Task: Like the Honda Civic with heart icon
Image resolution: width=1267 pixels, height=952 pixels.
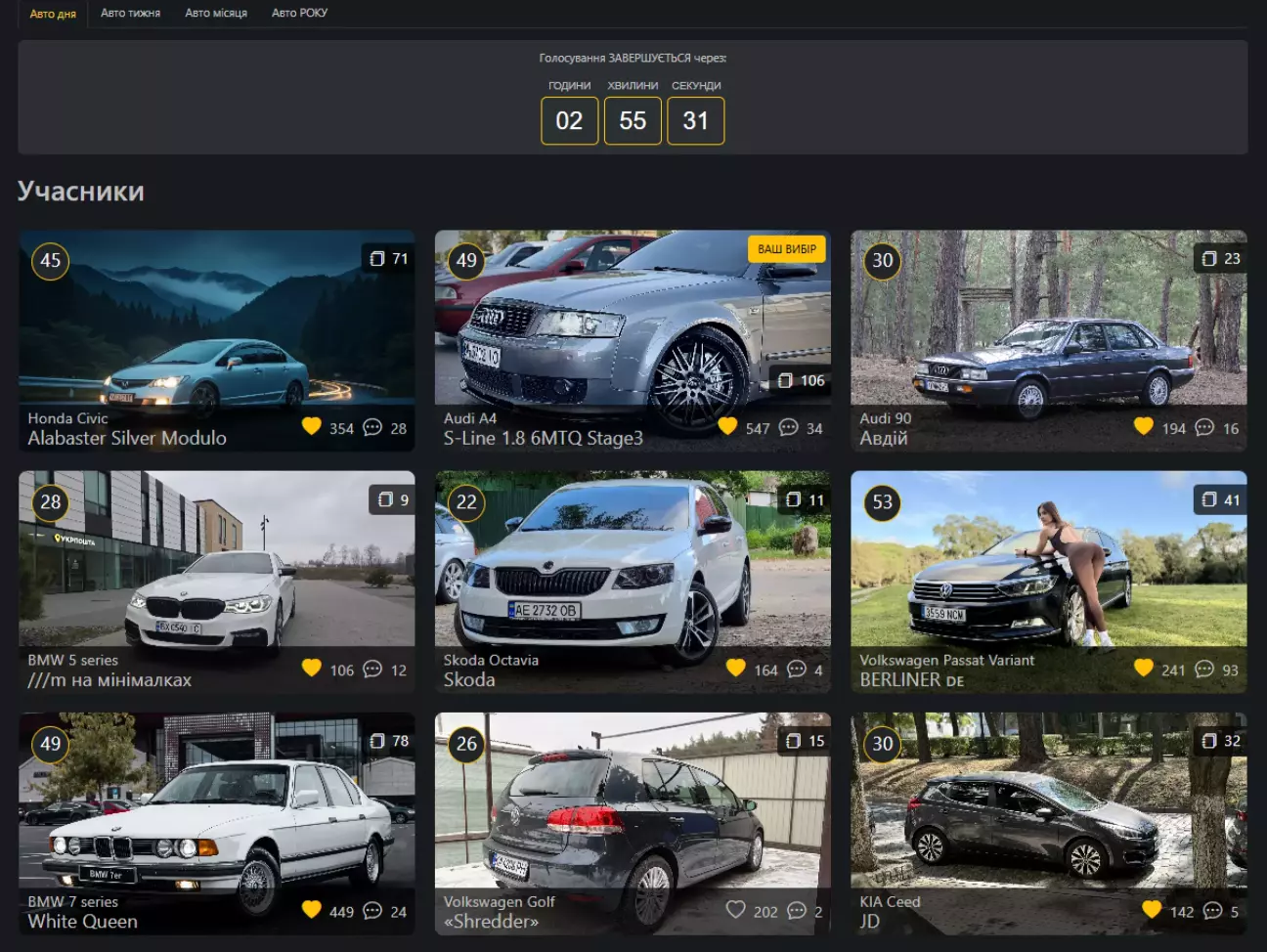Action: click(312, 426)
